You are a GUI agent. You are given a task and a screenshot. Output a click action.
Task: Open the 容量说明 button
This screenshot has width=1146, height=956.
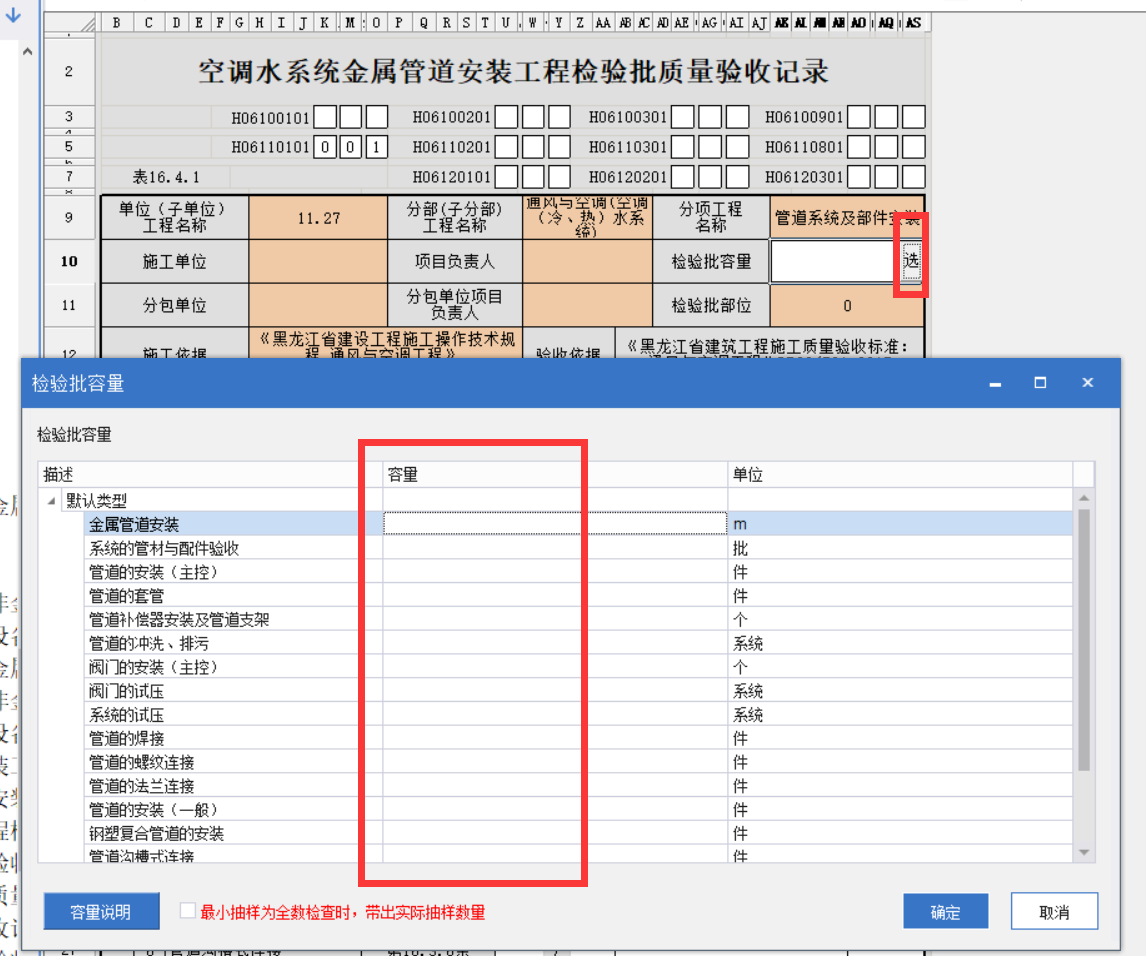coord(101,912)
